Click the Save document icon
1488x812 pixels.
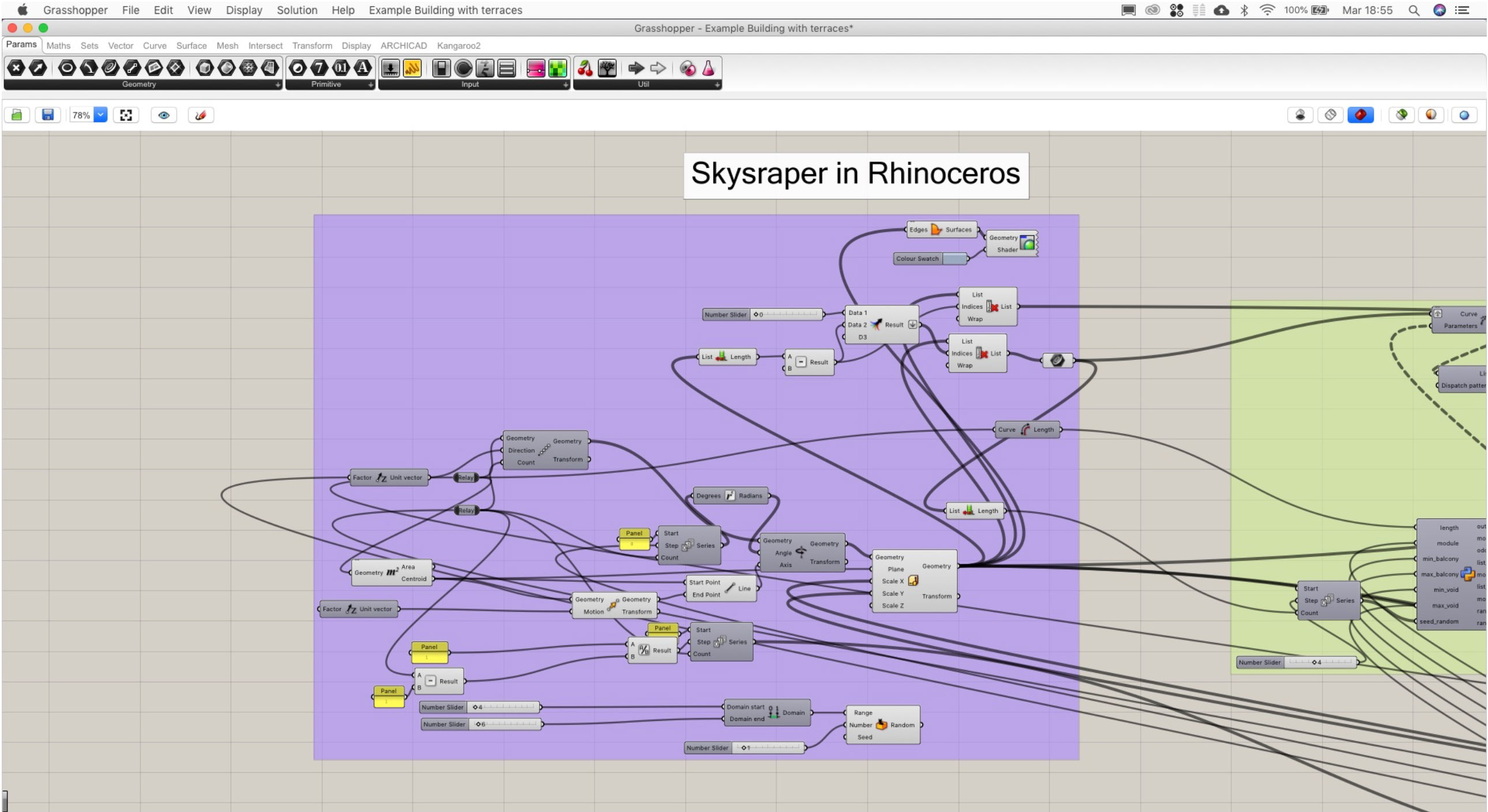pyautogui.click(x=47, y=115)
